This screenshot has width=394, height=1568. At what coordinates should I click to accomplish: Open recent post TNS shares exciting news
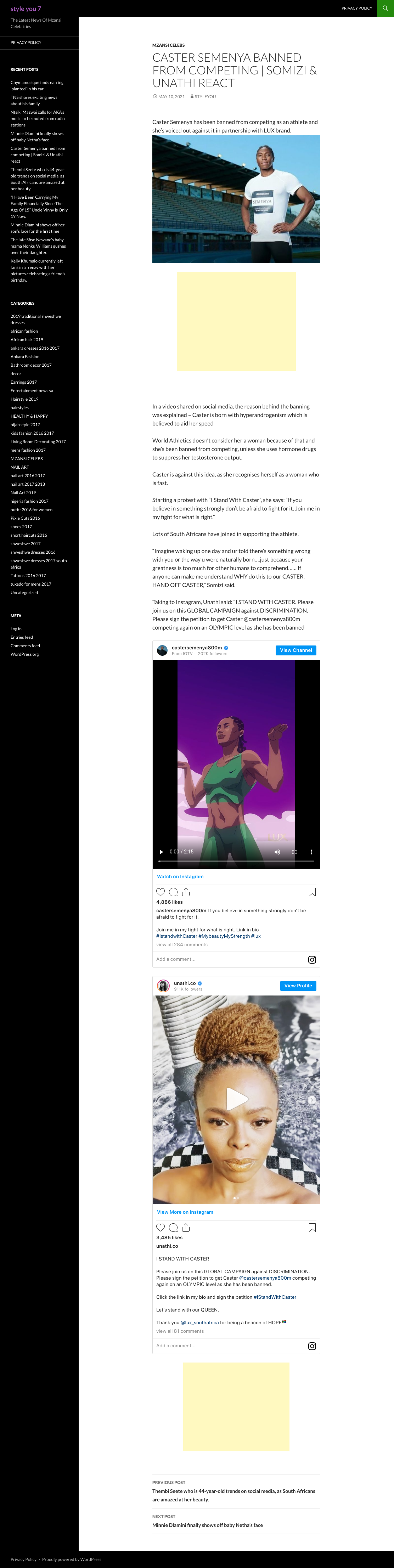(x=34, y=100)
